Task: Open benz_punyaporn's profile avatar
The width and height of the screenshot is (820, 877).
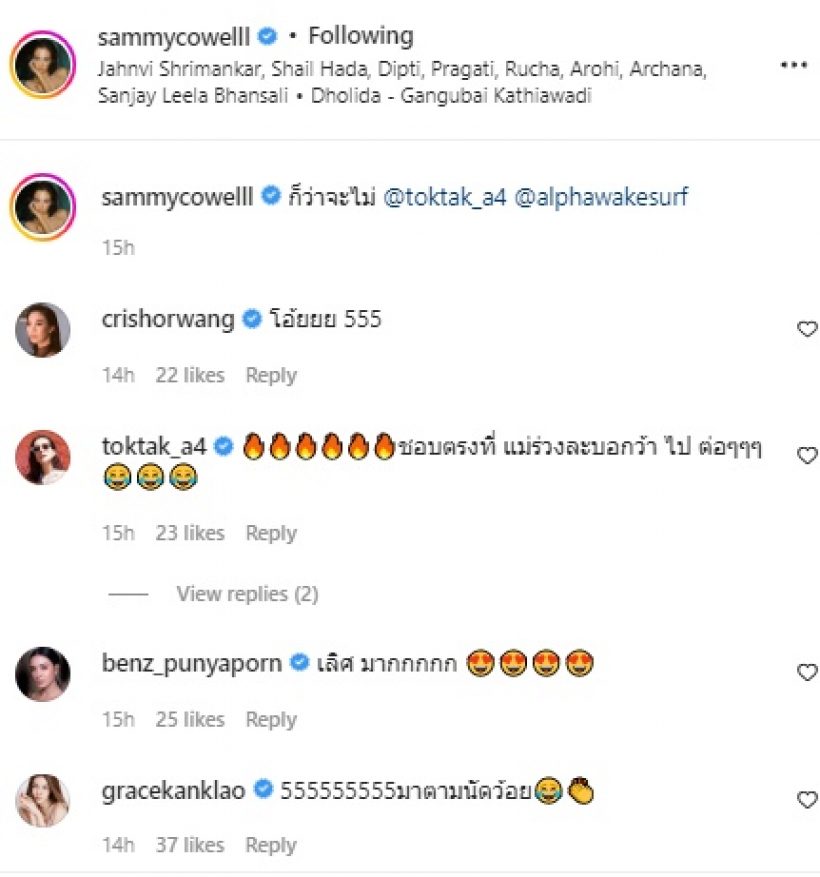Action: (43, 674)
